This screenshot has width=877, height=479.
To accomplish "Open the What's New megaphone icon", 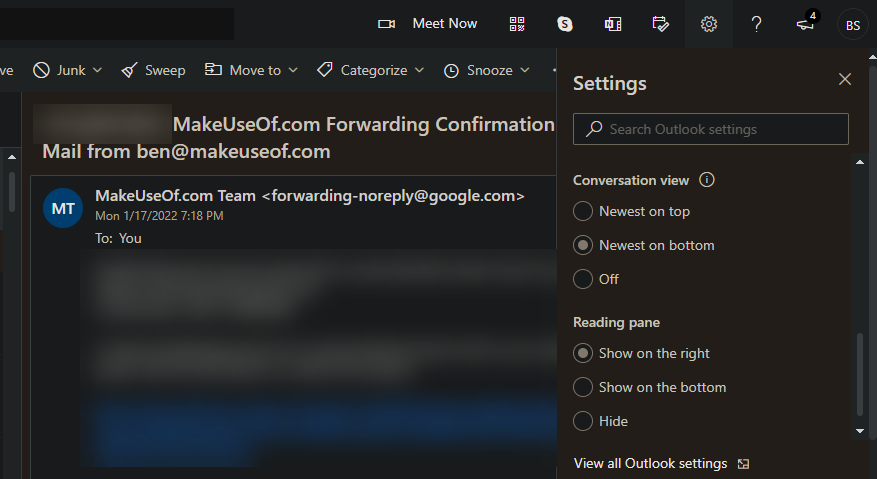I will (805, 24).
